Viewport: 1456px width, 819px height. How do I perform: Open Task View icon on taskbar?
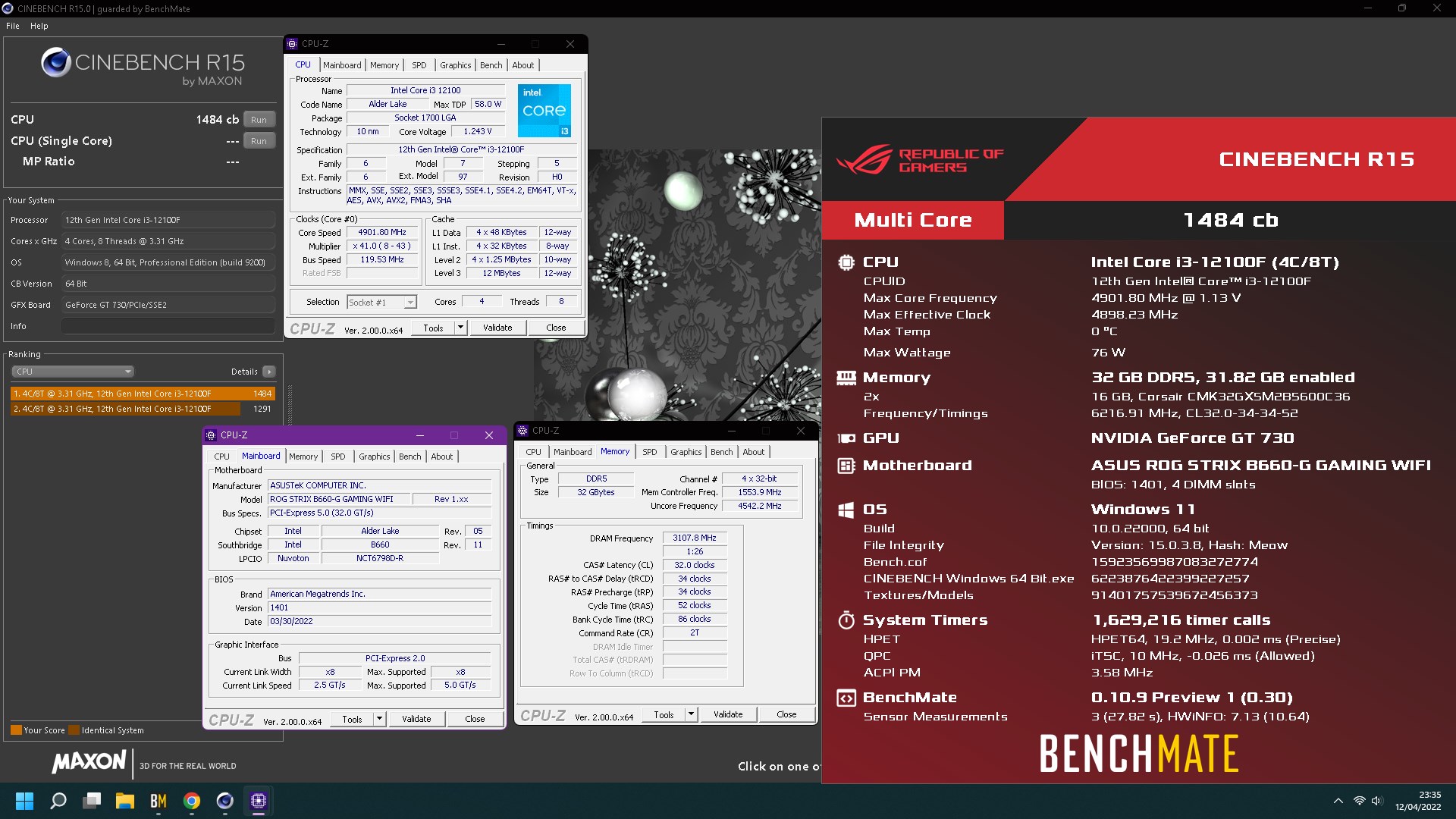point(93,801)
